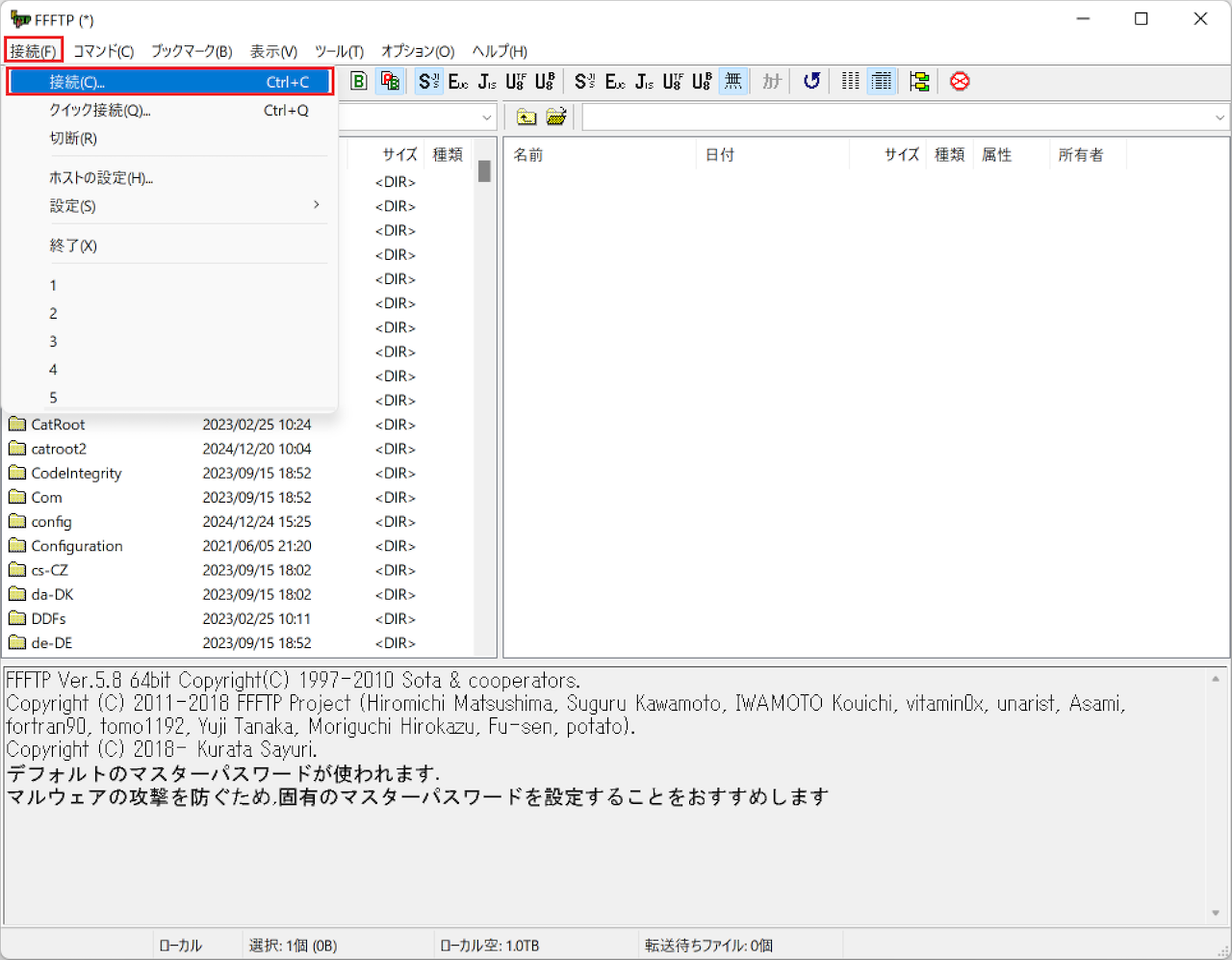Viewport: 1232px width, 960px height.
Task: Select EUC code in right encoding group
Action: [615, 82]
